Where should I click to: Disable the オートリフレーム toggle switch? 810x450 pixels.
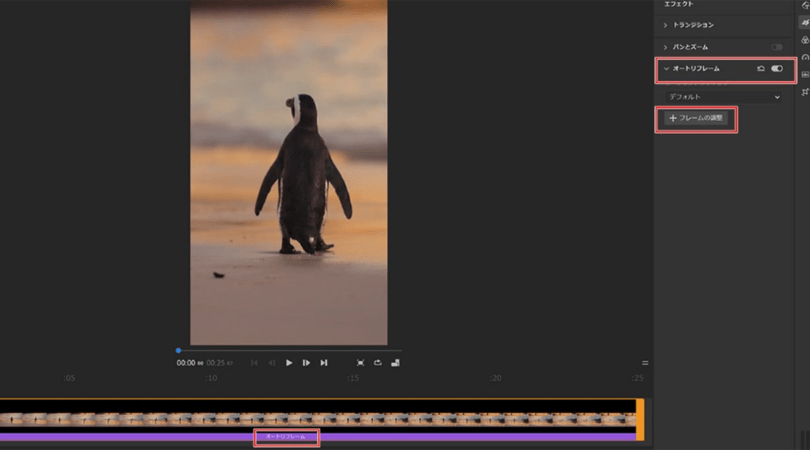point(777,69)
